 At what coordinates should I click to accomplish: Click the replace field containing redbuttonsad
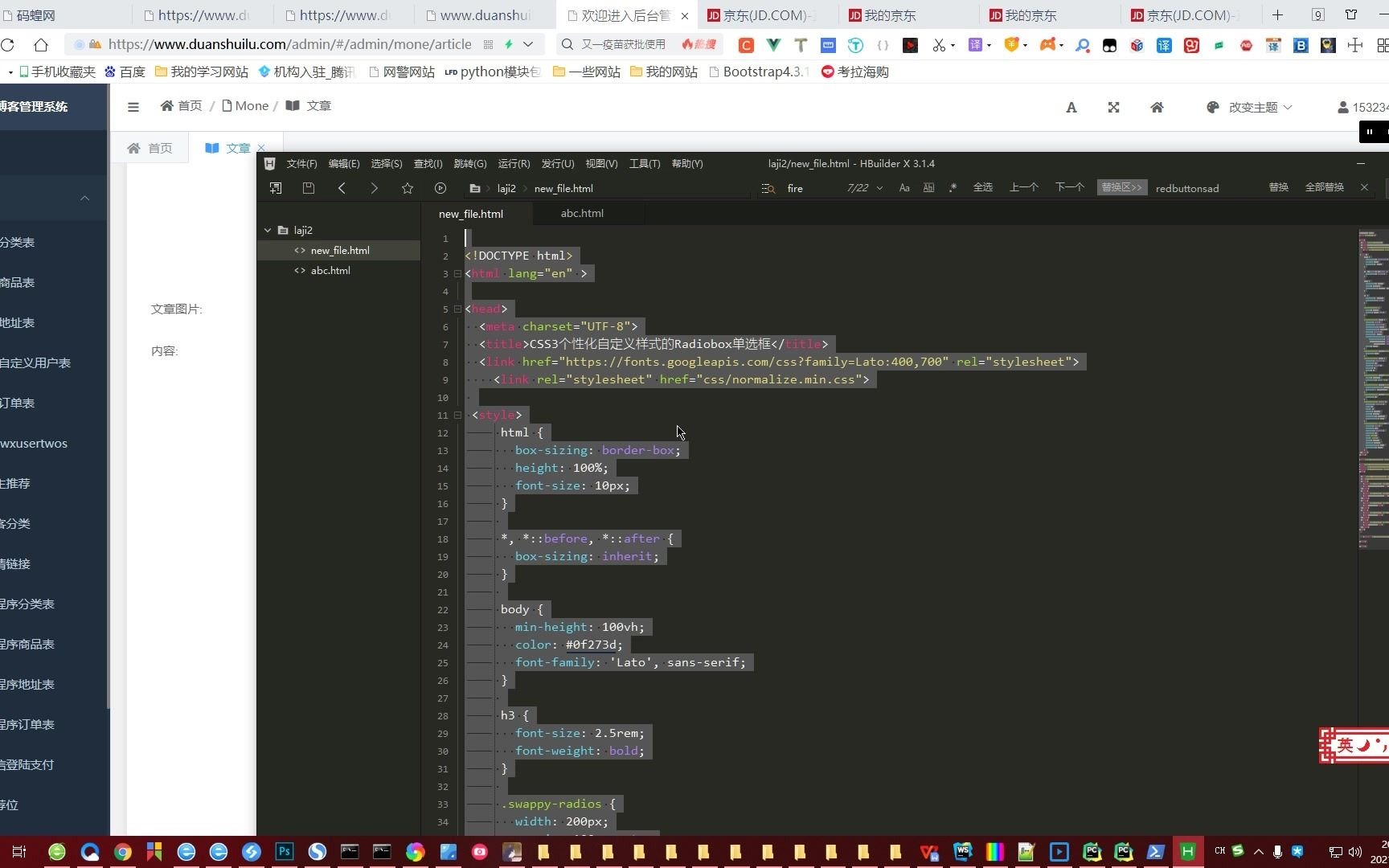(1206, 188)
